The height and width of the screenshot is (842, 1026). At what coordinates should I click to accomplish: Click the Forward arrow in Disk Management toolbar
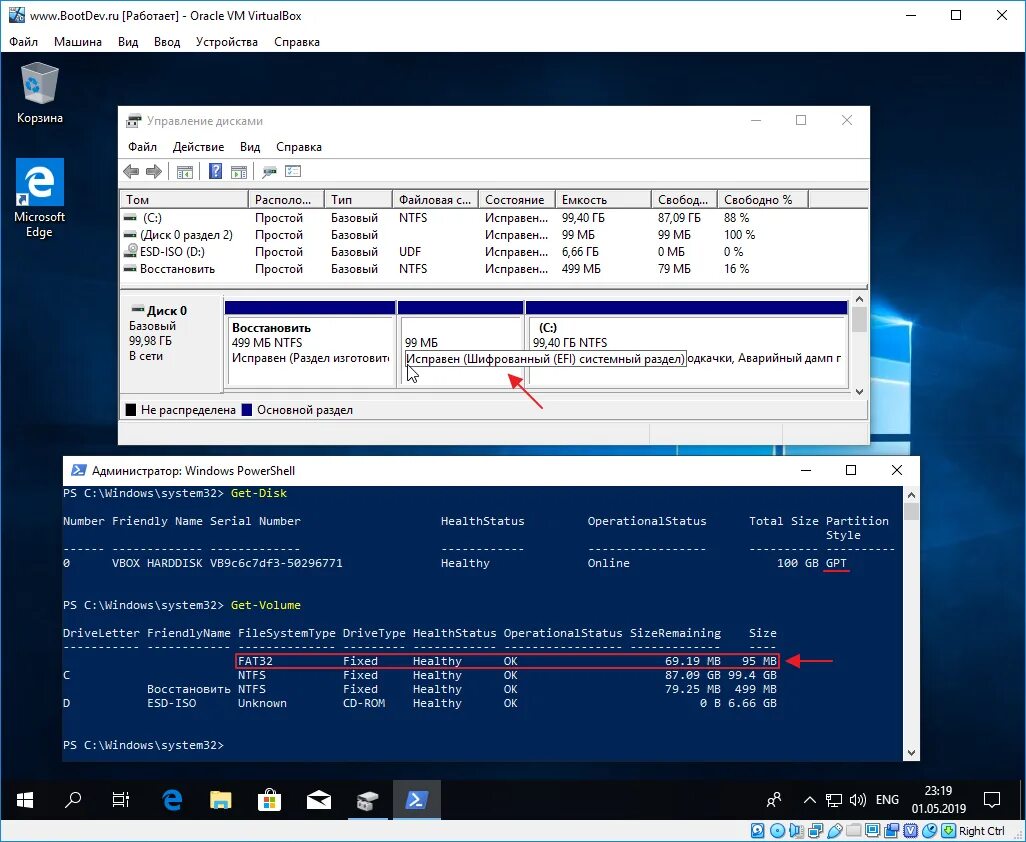(x=154, y=172)
